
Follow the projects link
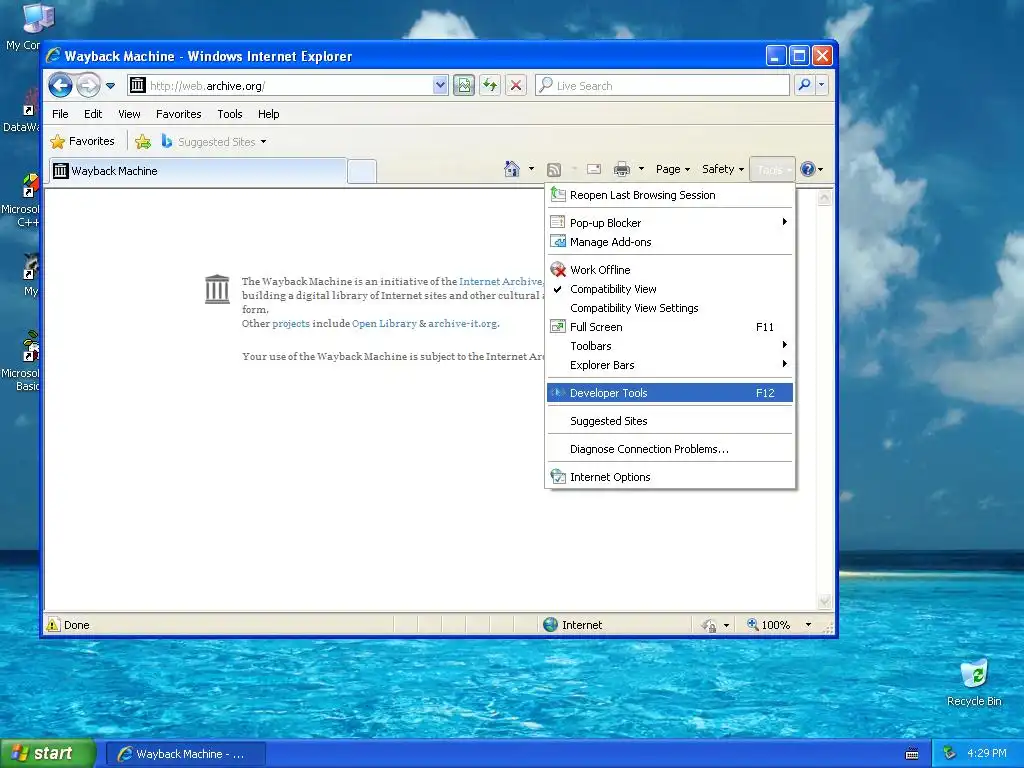[291, 323]
